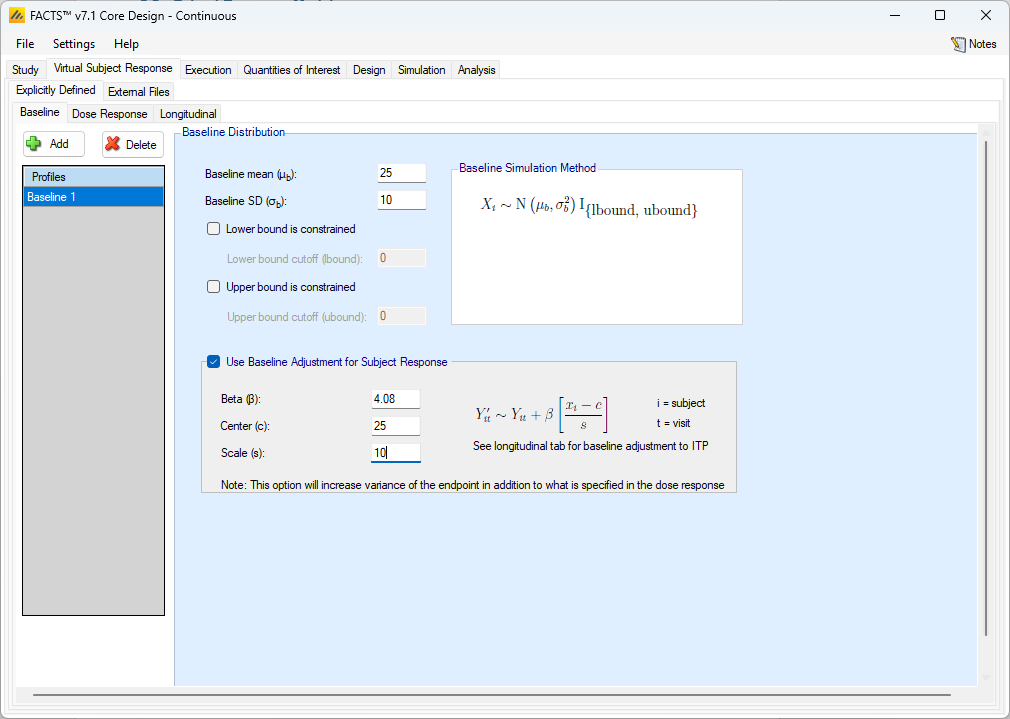This screenshot has width=1010, height=719.
Task: Click the Baseline mean input field
Action: click(401, 173)
